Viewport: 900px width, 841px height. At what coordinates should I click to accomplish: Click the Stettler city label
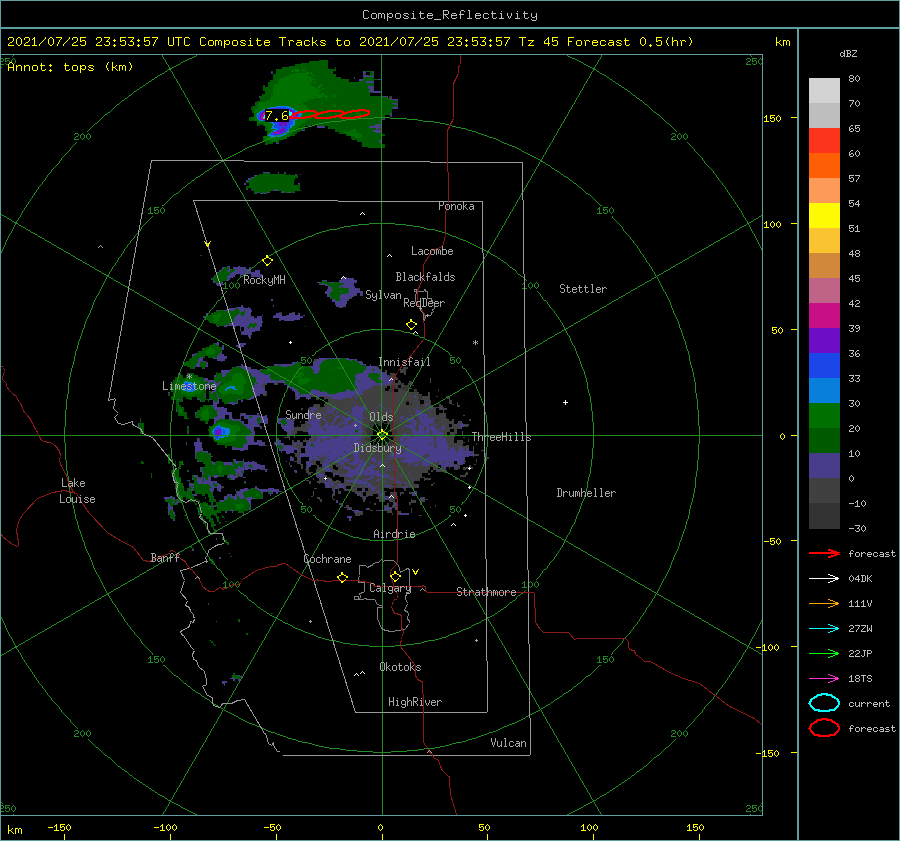583,289
